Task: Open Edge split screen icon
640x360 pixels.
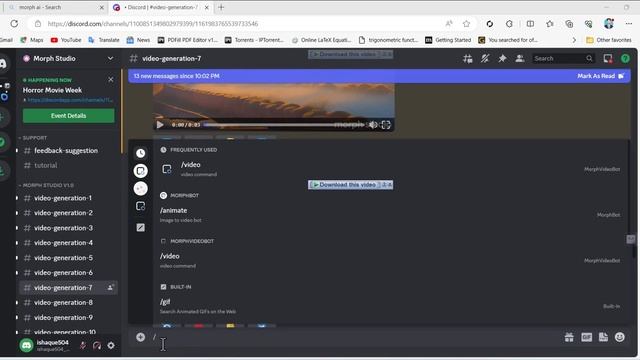Action: 530,24
